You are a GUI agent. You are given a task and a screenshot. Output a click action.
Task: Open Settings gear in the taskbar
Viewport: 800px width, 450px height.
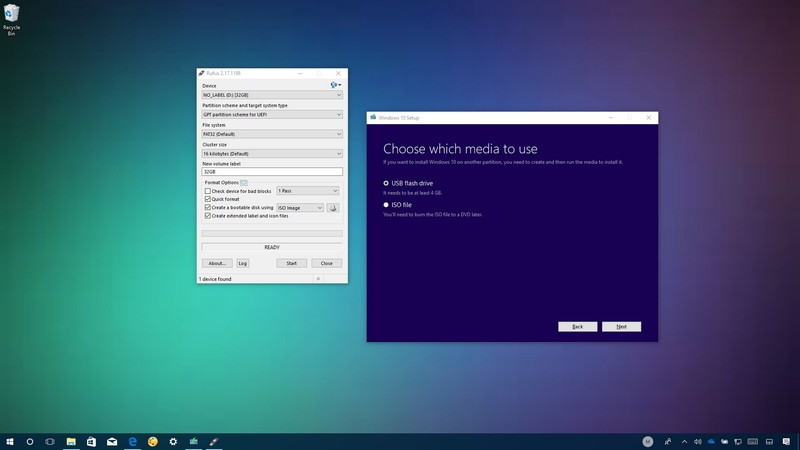pos(173,441)
